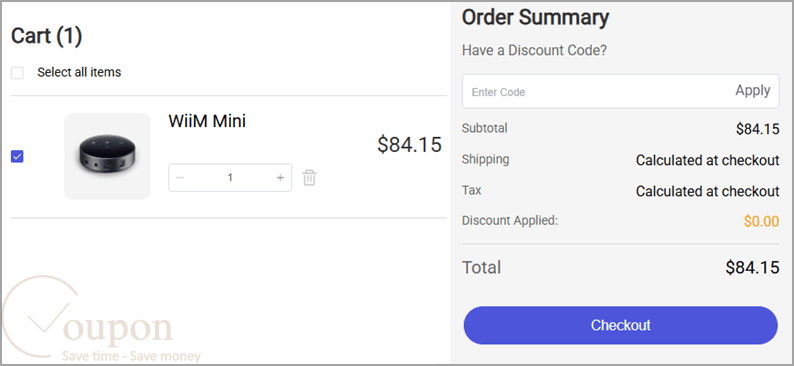This screenshot has width=794, height=366.
Task: Increase quantity with the plus button
Action: [x=280, y=178]
